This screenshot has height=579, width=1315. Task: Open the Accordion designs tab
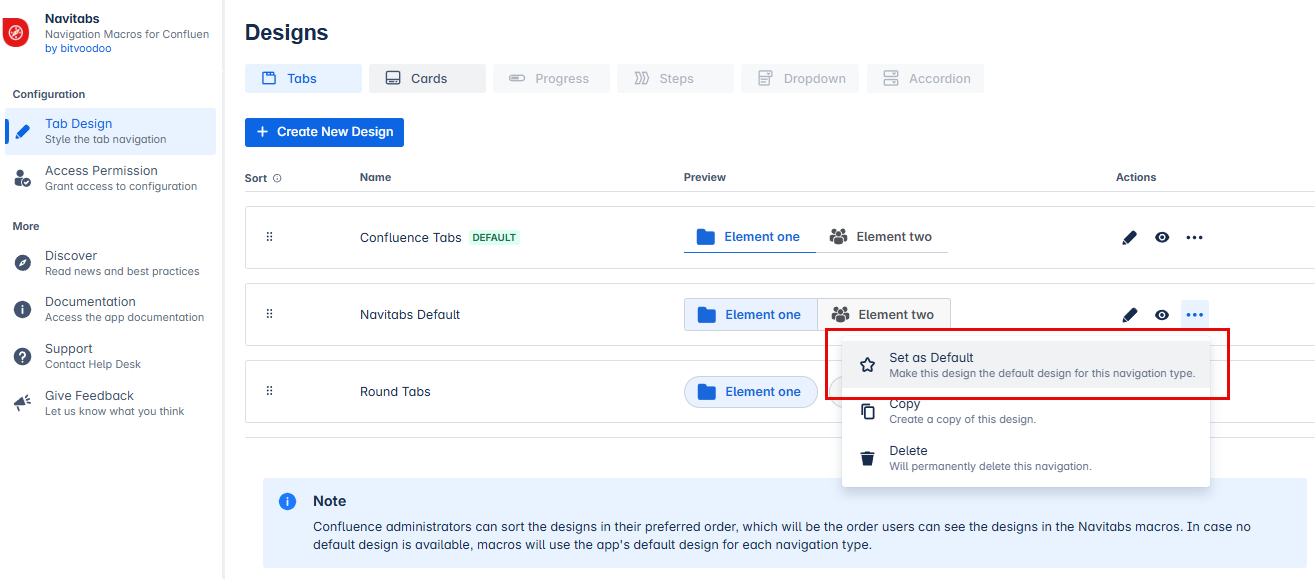(925, 79)
